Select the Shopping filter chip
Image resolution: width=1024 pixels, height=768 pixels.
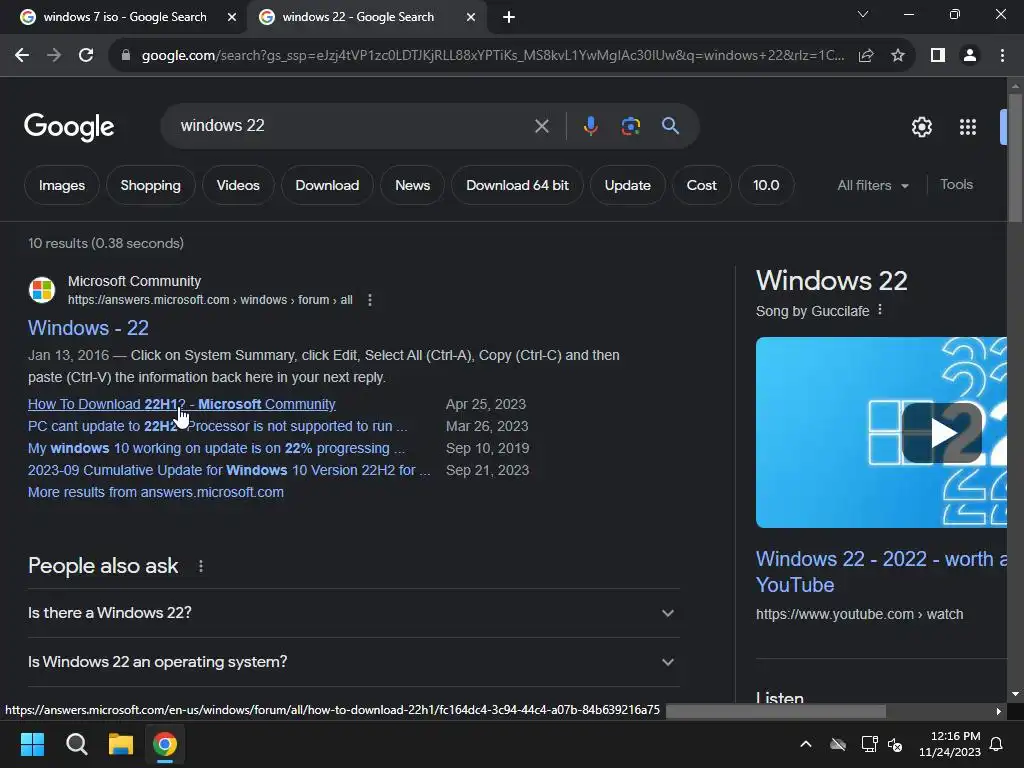coord(150,185)
